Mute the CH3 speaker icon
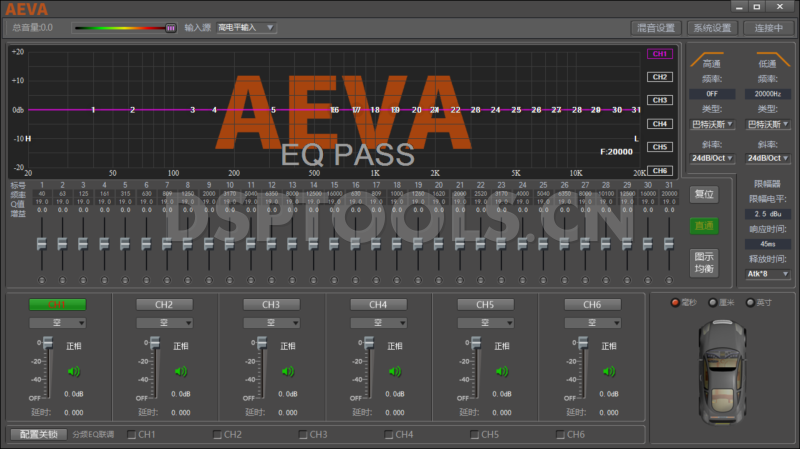 288,371
